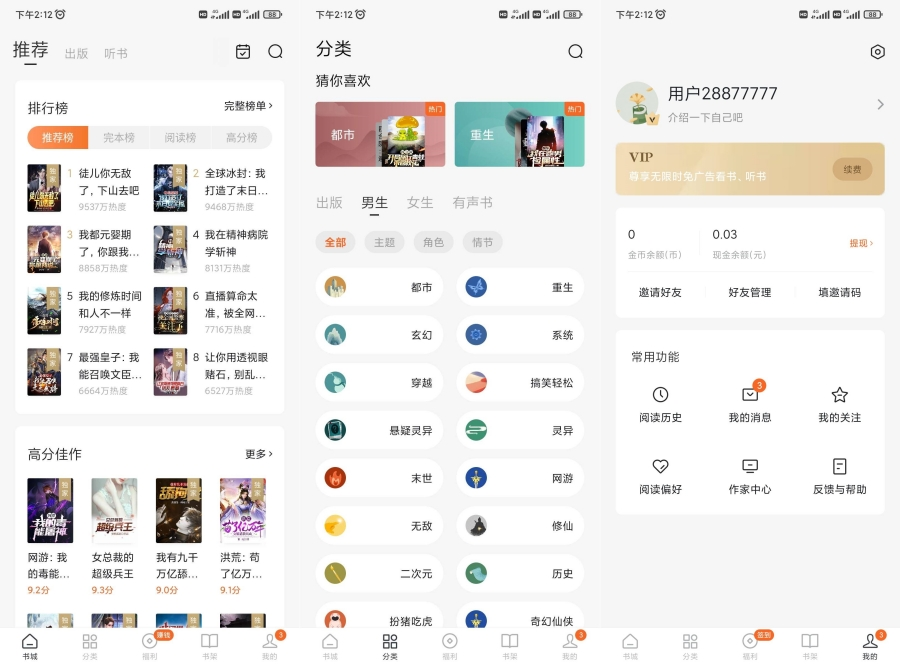The height and width of the screenshot is (666, 900).
Task: Switch to the 女生 category tab
Action: 420,203
